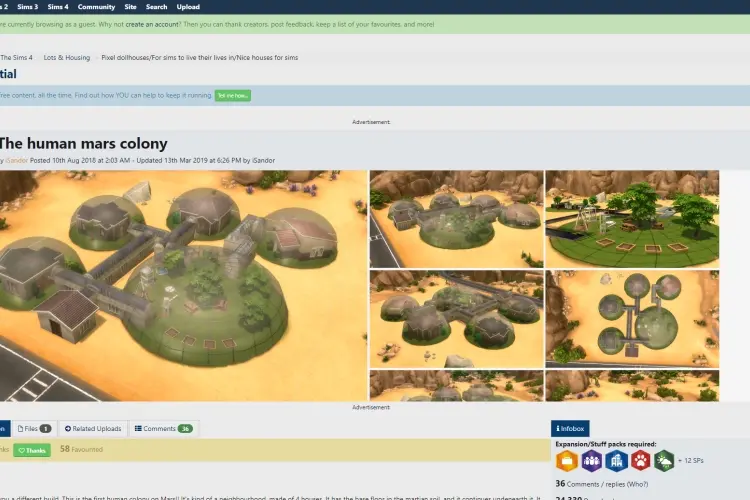Open thumbnail showing playground and trees
Image resolution: width=750 pixels, height=500 pixels.
[632, 219]
